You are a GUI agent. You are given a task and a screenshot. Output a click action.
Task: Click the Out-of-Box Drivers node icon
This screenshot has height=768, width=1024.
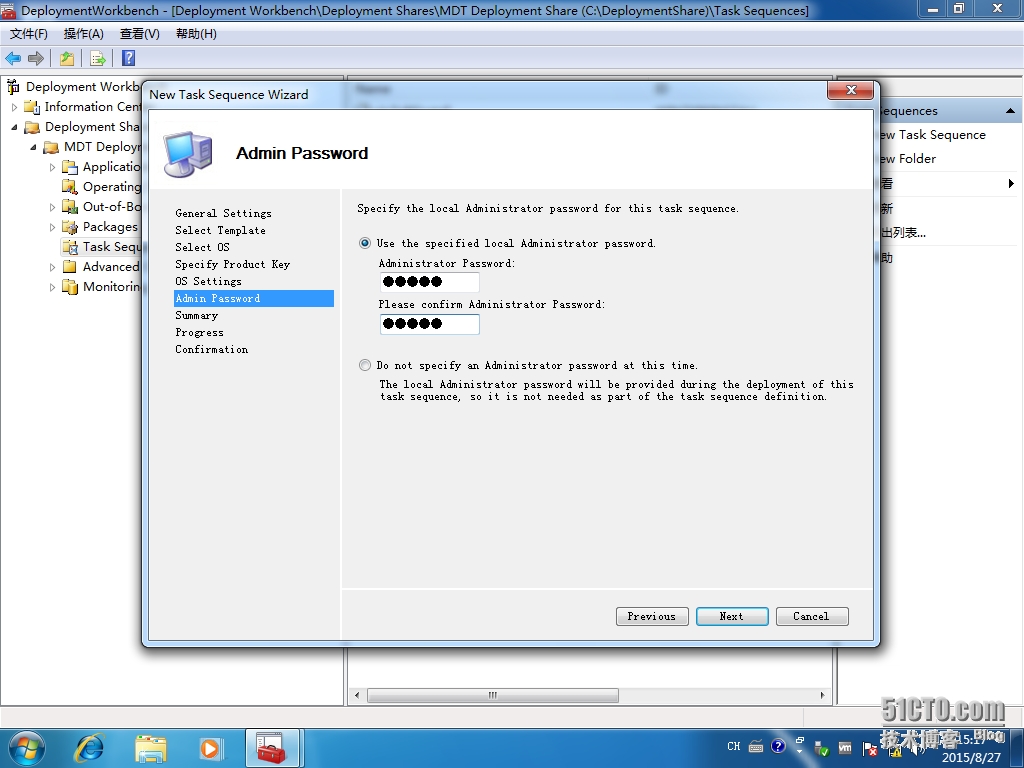tap(70, 207)
